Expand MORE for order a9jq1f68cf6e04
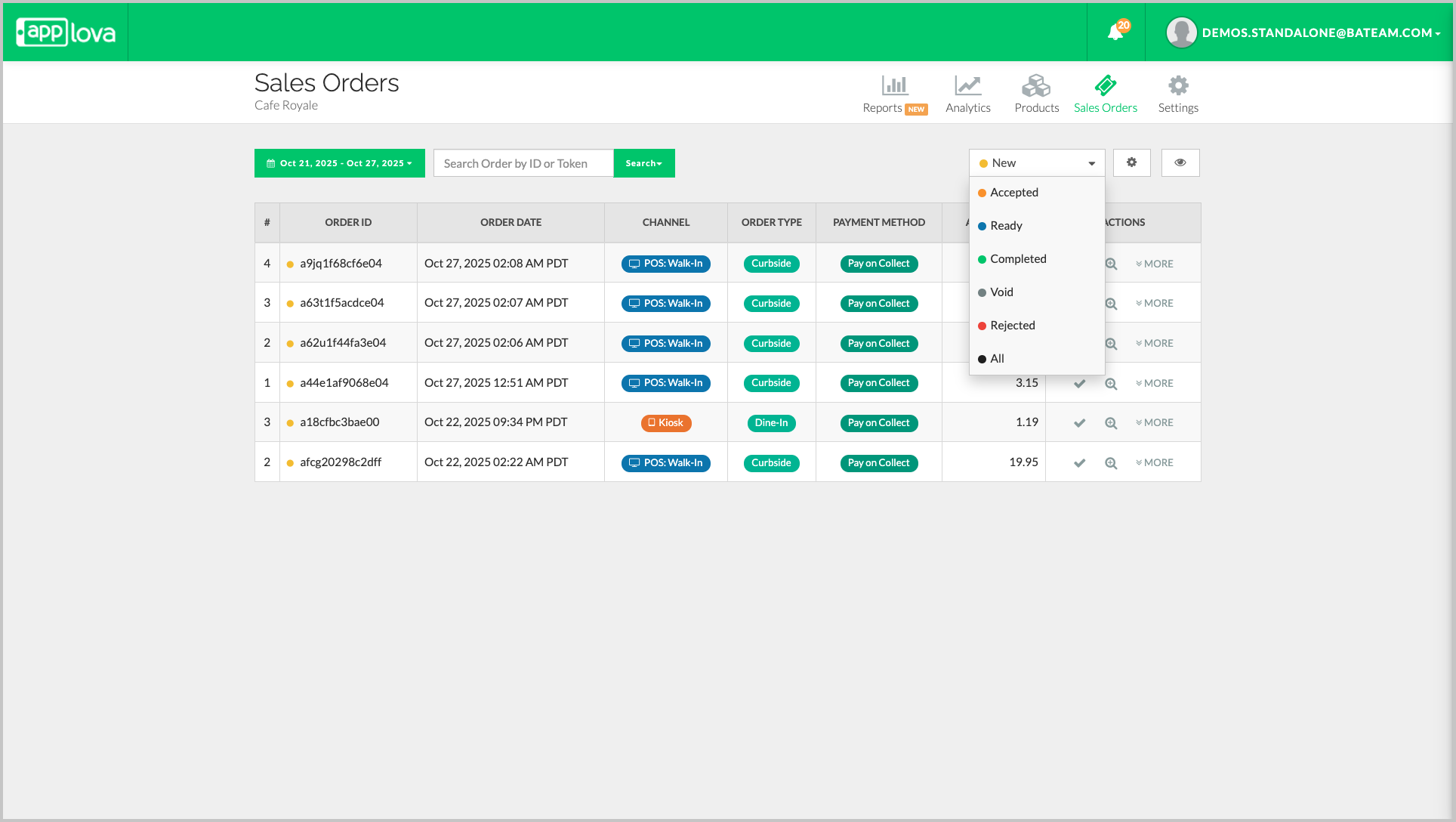Screen dimensions: 1456x822 [x=1155, y=264]
